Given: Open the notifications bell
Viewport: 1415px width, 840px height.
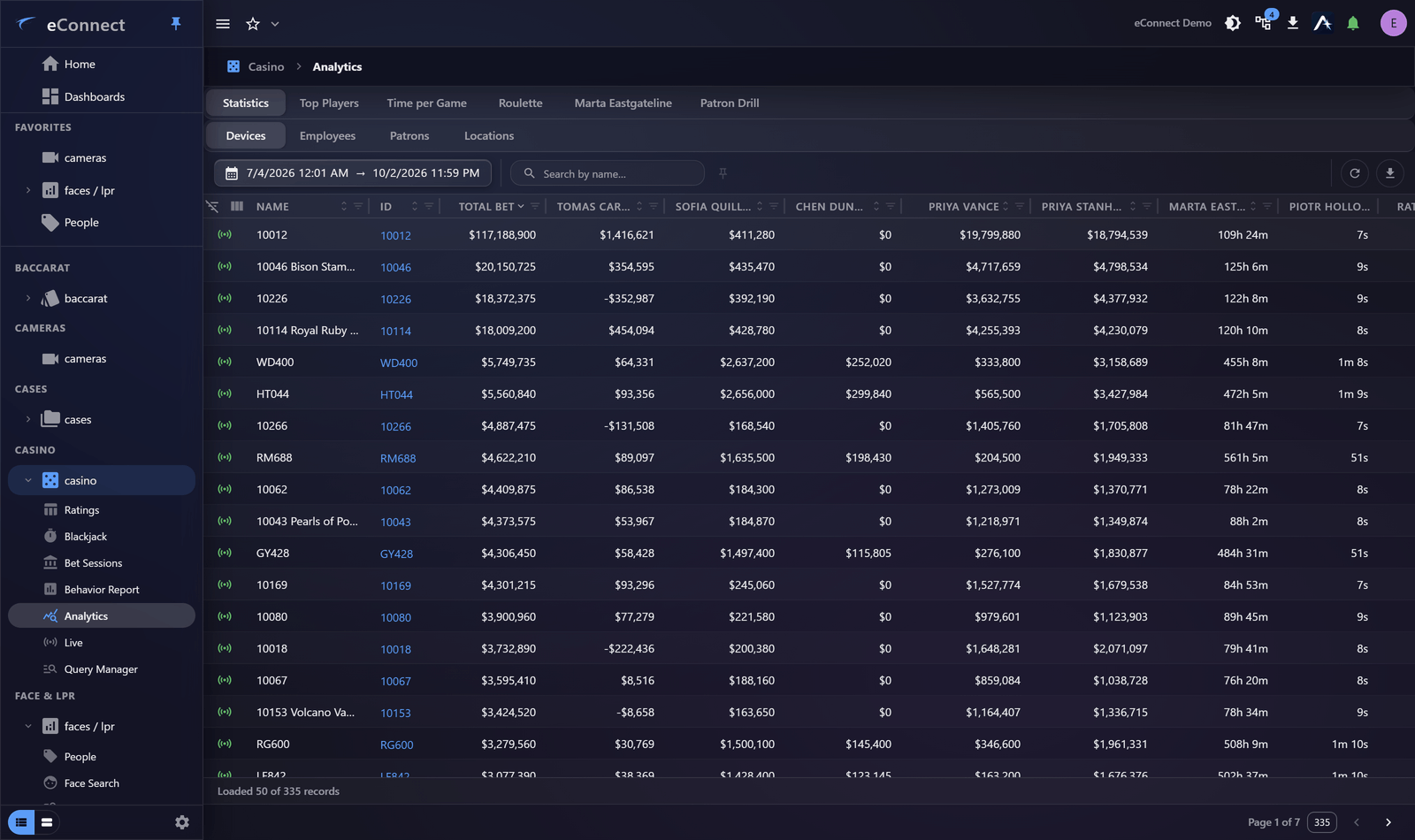Looking at the screenshot, I should 1353,23.
